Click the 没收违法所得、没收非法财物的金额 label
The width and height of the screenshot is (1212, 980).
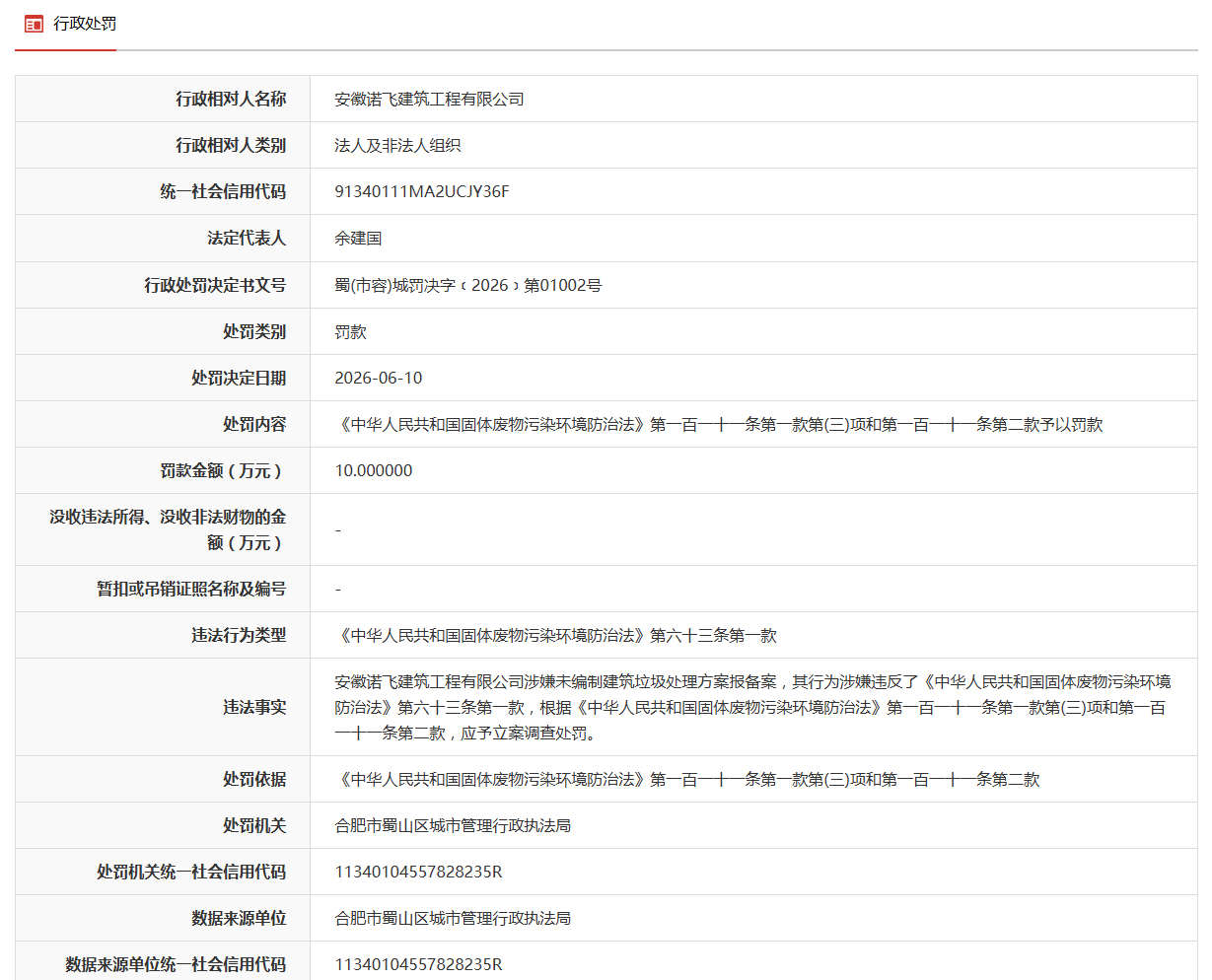(x=169, y=529)
